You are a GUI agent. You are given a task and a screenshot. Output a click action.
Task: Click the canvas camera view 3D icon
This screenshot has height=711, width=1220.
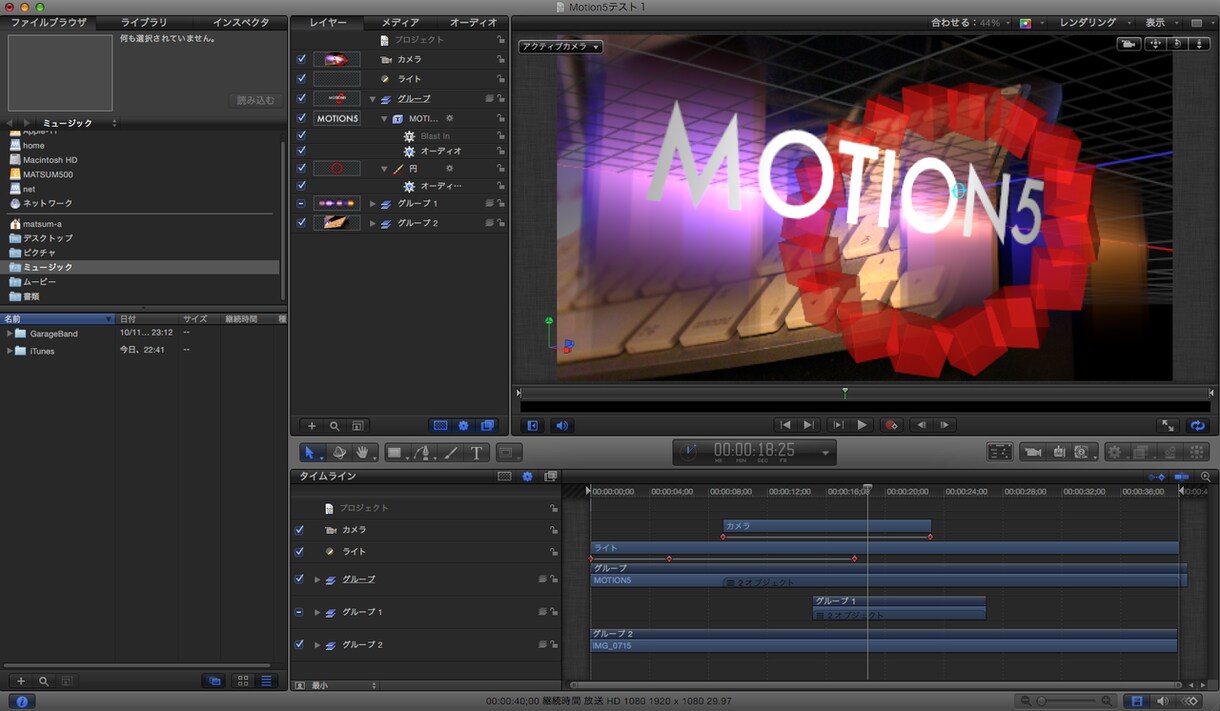1128,44
